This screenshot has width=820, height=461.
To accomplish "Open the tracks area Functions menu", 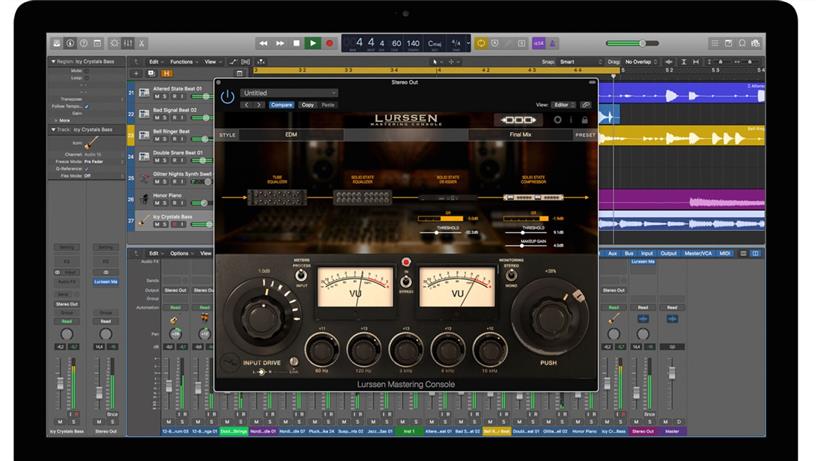I will (183, 62).
